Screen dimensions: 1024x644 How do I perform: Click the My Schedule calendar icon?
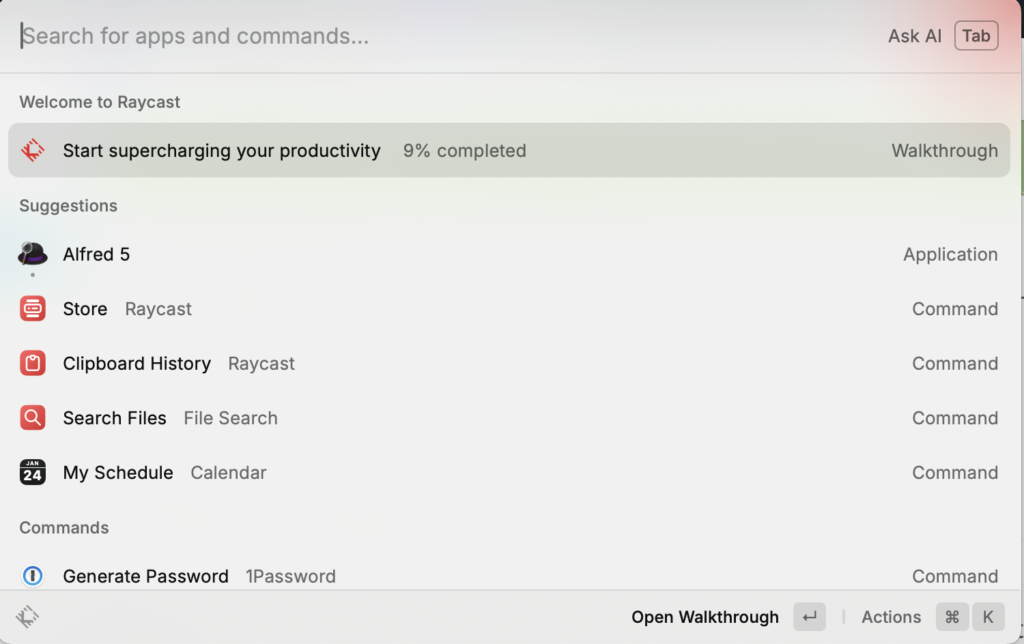[33, 472]
